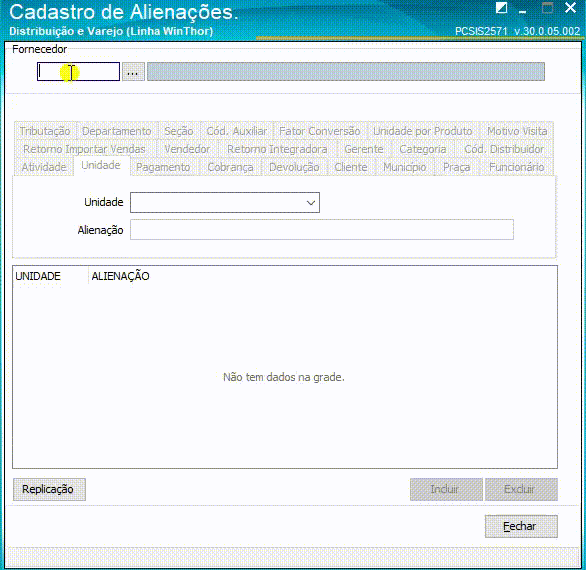Open the Cód. Distribuidor tab
Viewport: 586px width, 570px height.
pyautogui.click(x=504, y=149)
